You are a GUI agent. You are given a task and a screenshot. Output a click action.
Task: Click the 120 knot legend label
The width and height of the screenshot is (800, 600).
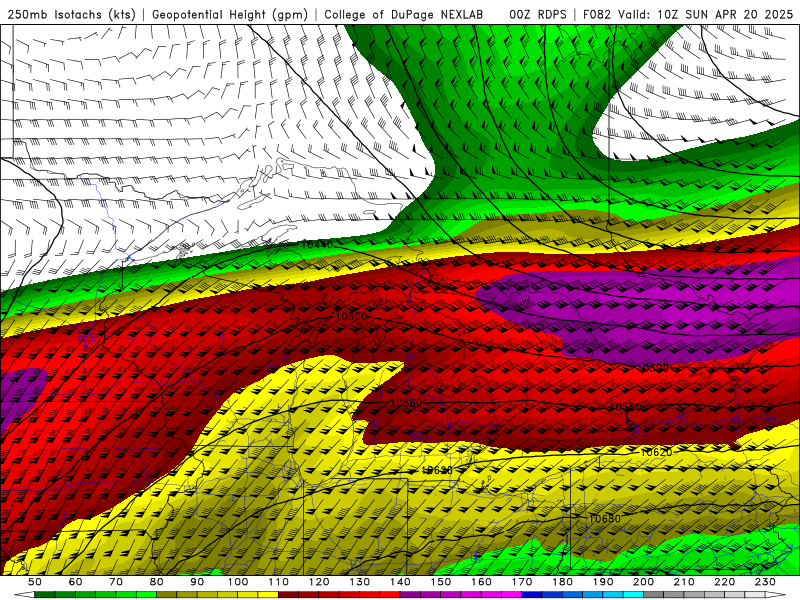tap(319, 582)
